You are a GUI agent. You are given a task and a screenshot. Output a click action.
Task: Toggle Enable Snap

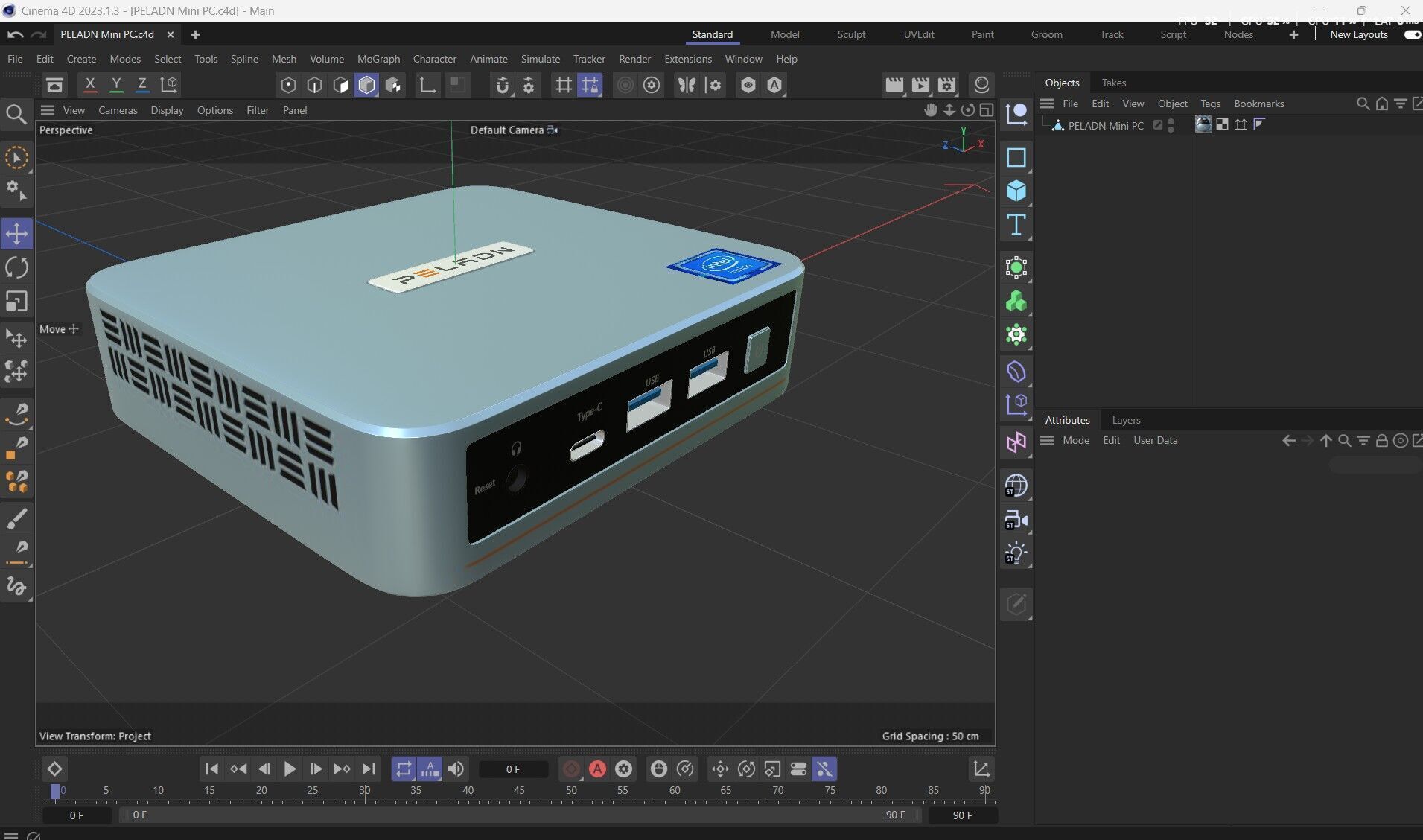coord(503,85)
